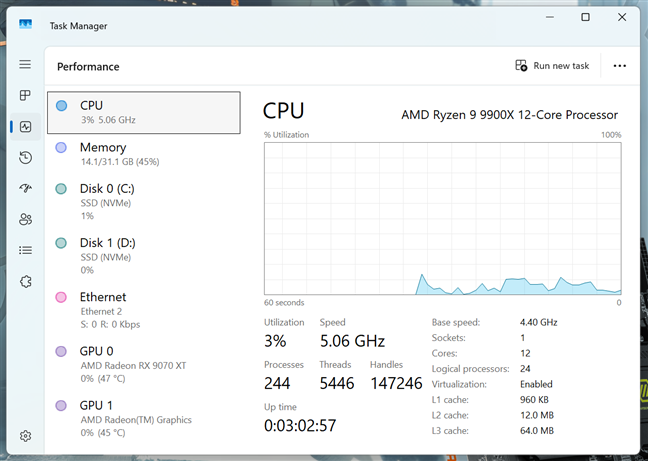Click the Ethernet 2 adapter label
Screen dimensions: 648x461
point(101,311)
